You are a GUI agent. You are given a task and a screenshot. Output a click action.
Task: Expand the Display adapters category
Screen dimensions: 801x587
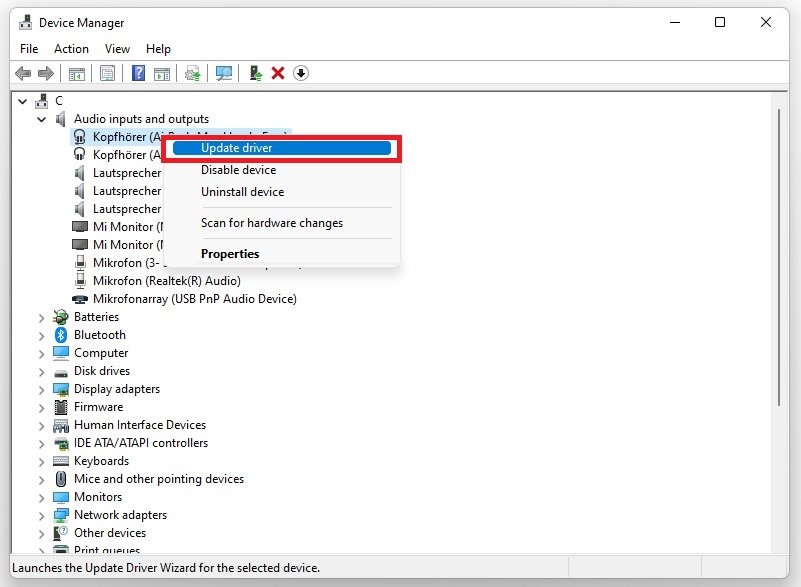click(42, 389)
